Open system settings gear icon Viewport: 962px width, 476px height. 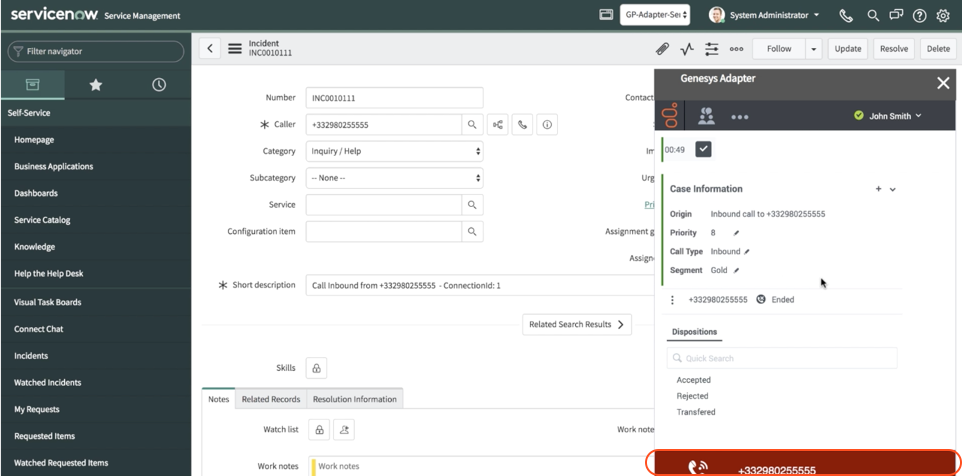[x=943, y=15]
